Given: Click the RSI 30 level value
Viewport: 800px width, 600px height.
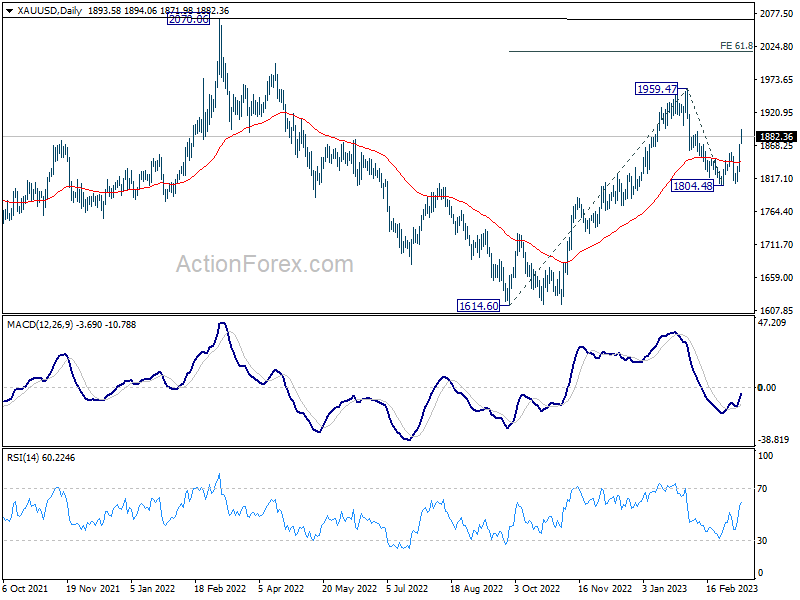Looking at the screenshot, I should coord(762,540).
